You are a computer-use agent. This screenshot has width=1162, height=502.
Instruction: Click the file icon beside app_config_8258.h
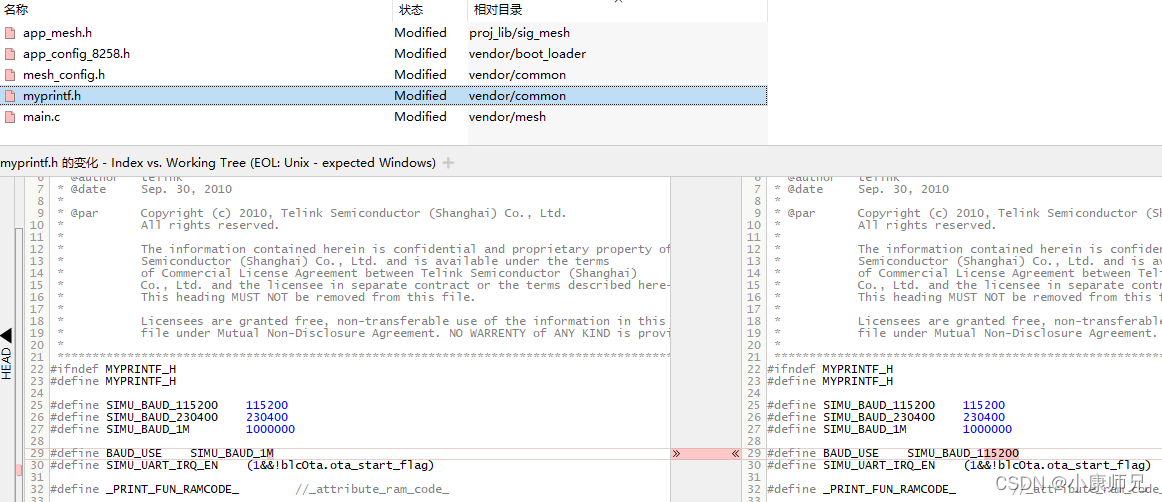click(10, 54)
